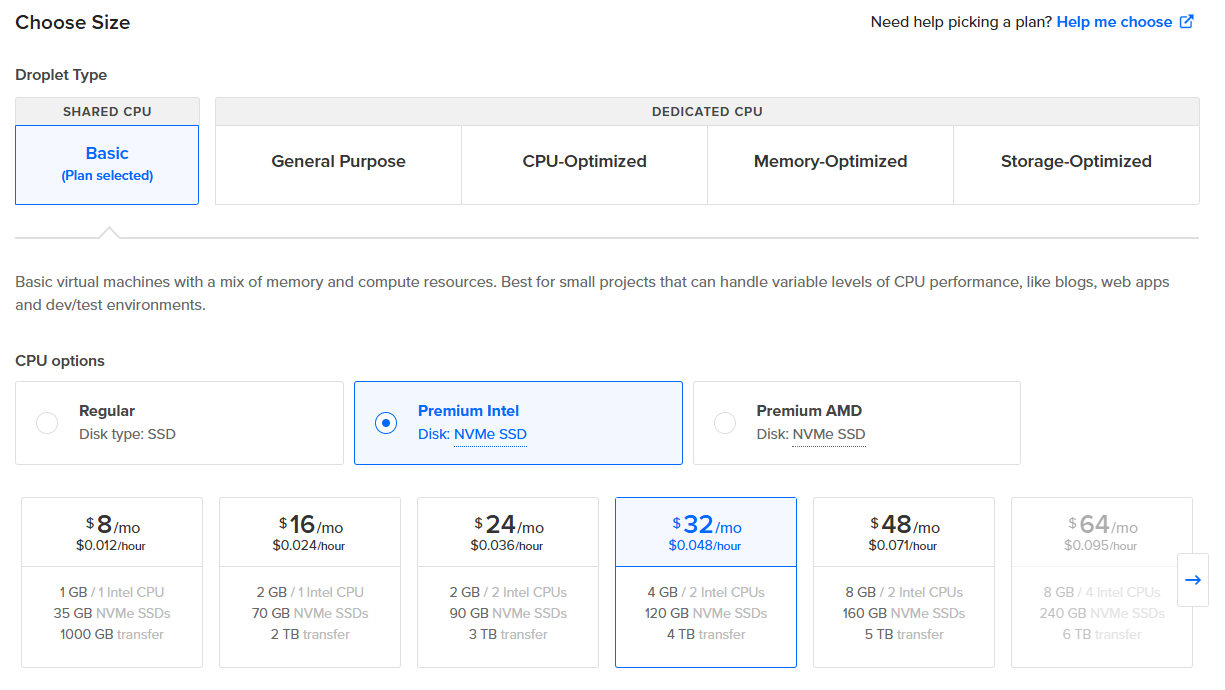Viewport: 1225px width, 690px height.
Task: Pick the $8/mo plan card
Action: [x=112, y=582]
